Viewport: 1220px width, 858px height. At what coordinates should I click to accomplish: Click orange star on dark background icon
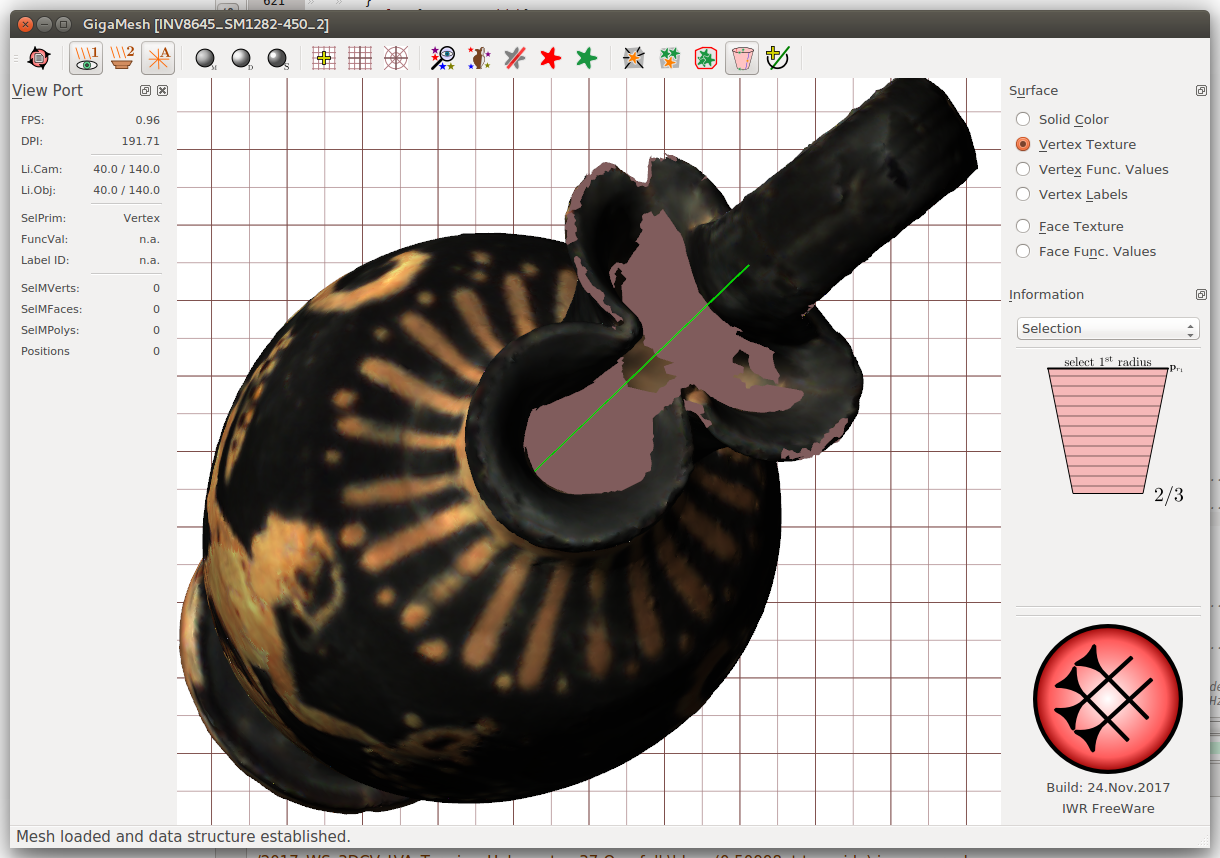click(633, 59)
